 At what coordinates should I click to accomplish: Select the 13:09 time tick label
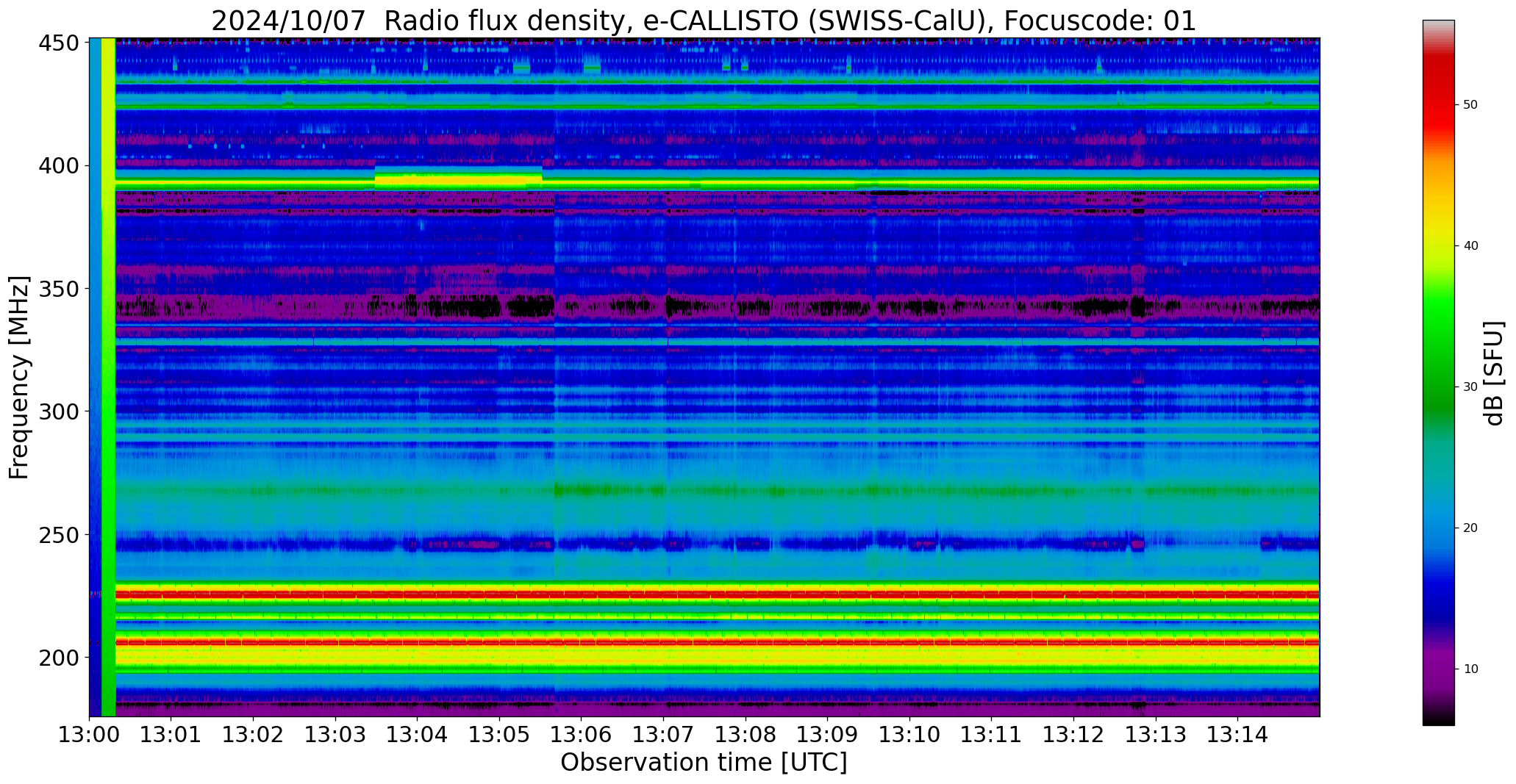click(x=828, y=734)
